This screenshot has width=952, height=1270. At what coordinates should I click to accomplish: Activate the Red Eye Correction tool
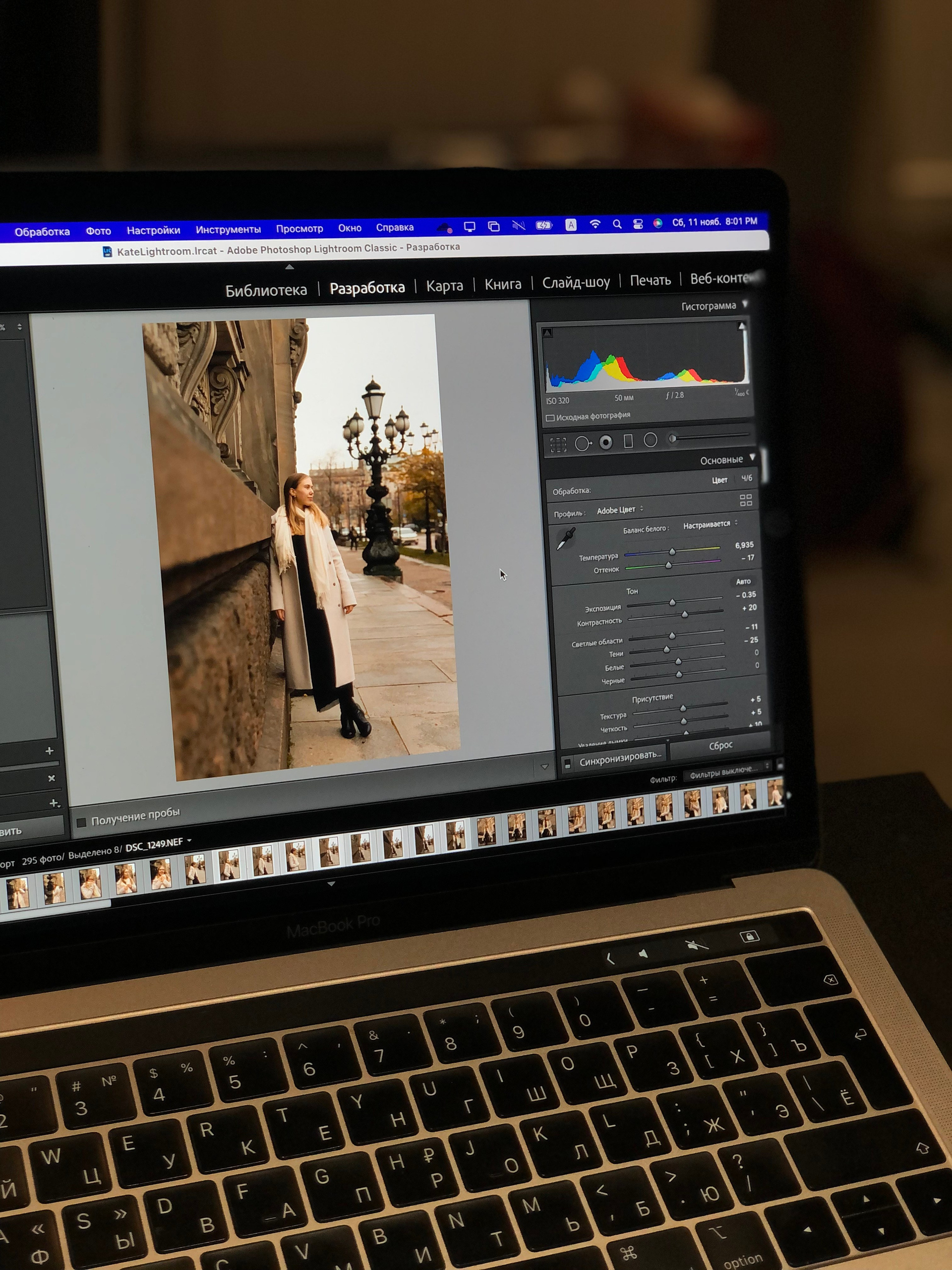click(x=605, y=442)
